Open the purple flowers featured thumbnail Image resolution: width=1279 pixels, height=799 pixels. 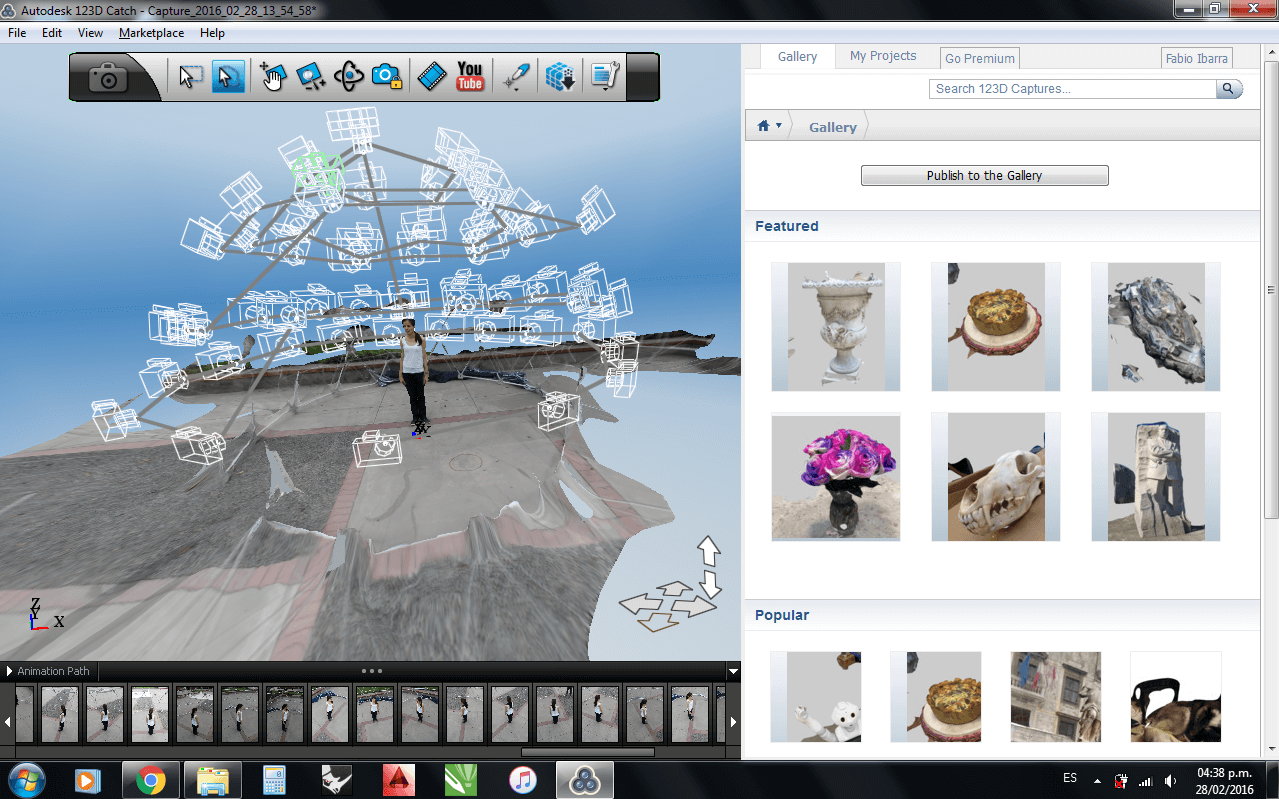836,477
